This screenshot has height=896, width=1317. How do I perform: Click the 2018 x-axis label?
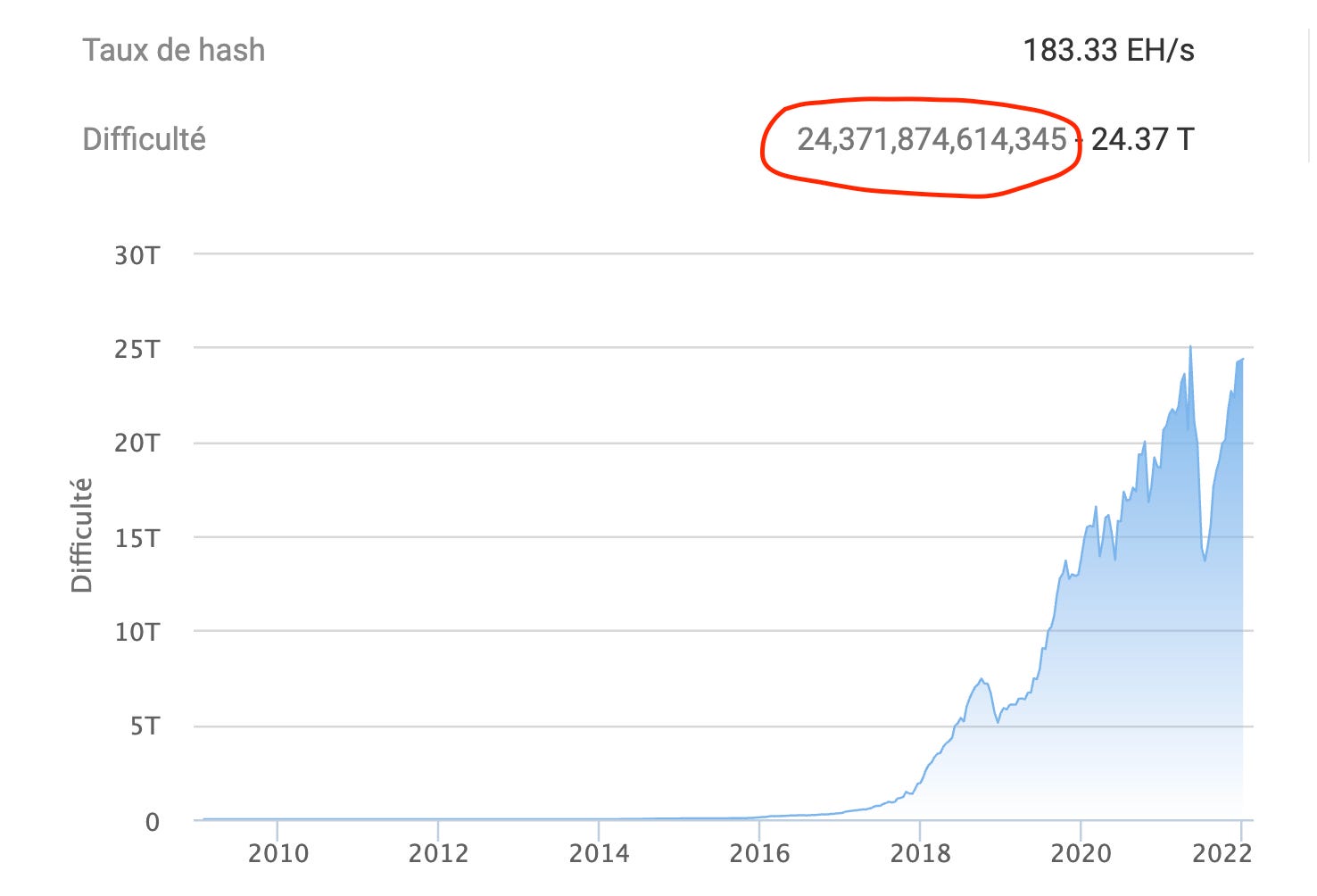tap(920, 853)
